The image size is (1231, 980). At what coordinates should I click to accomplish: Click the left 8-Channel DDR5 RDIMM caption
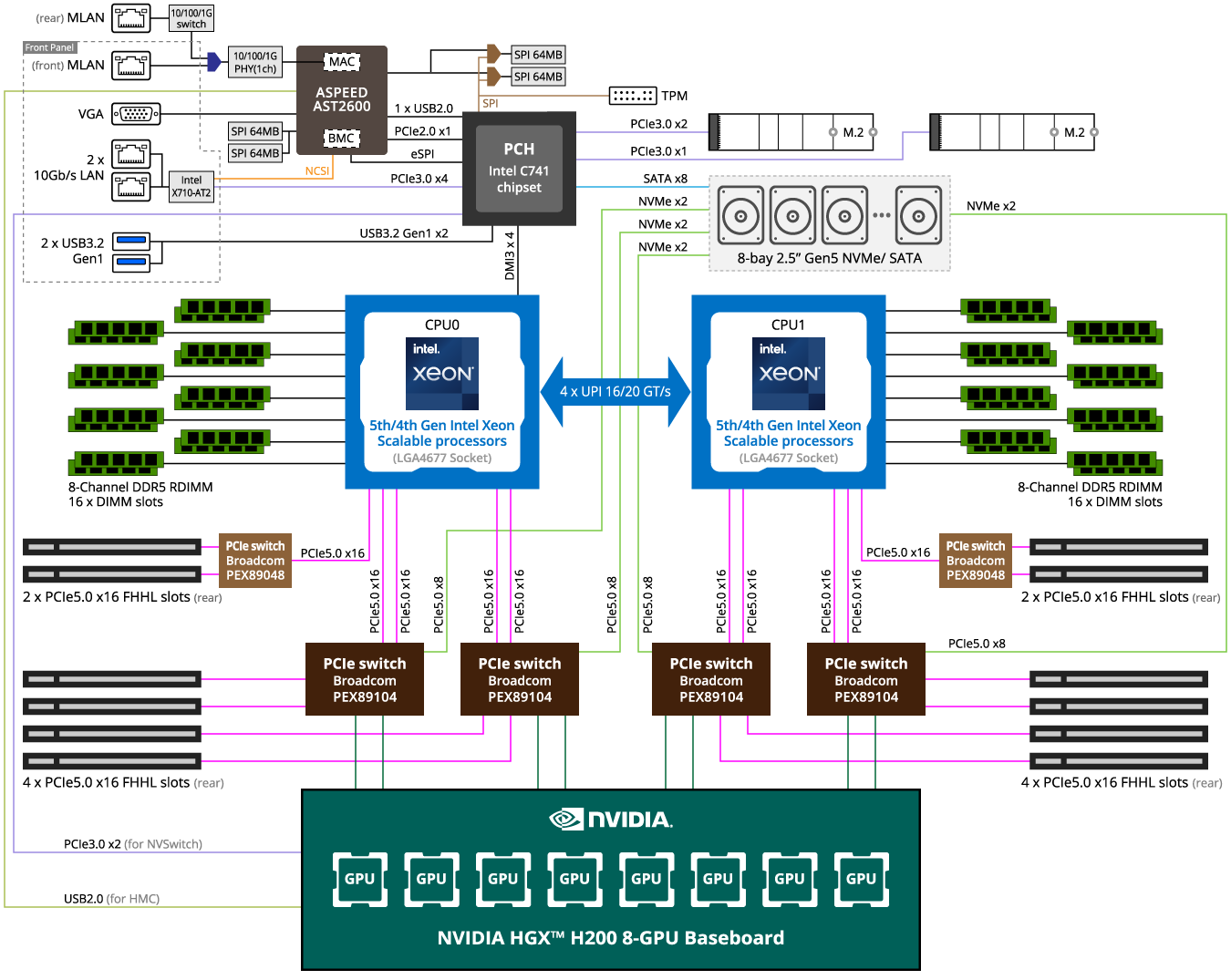click(140, 494)
